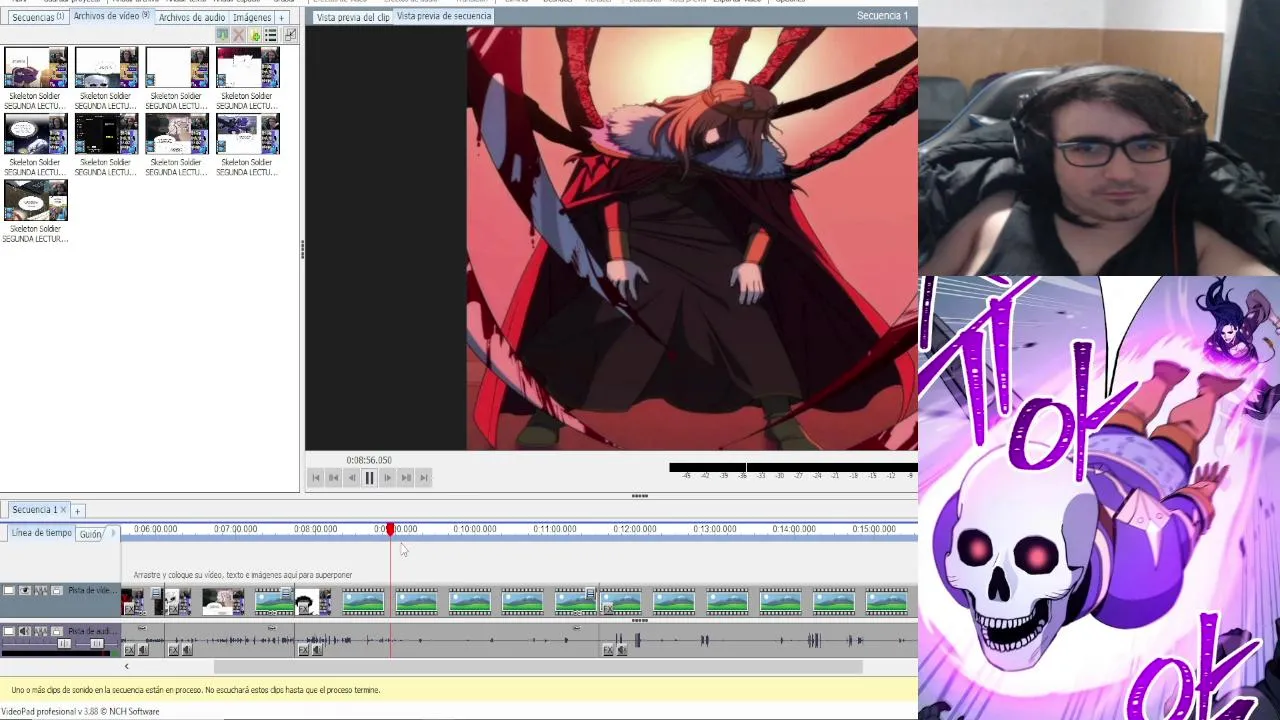This screenshot has width=1280, height=720.
Task: Open FX on the second audio clip
Action: [x=173, y=650]
